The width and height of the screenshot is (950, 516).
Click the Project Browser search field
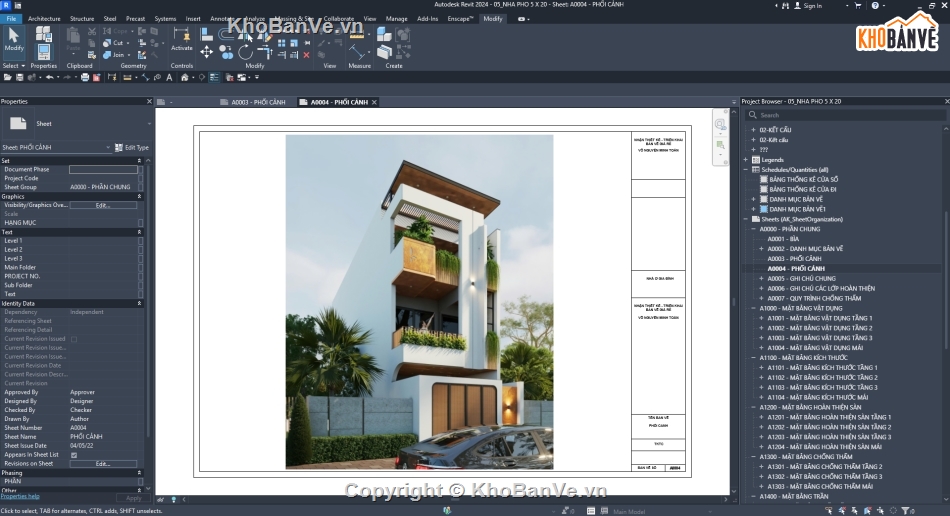point(845,115)
